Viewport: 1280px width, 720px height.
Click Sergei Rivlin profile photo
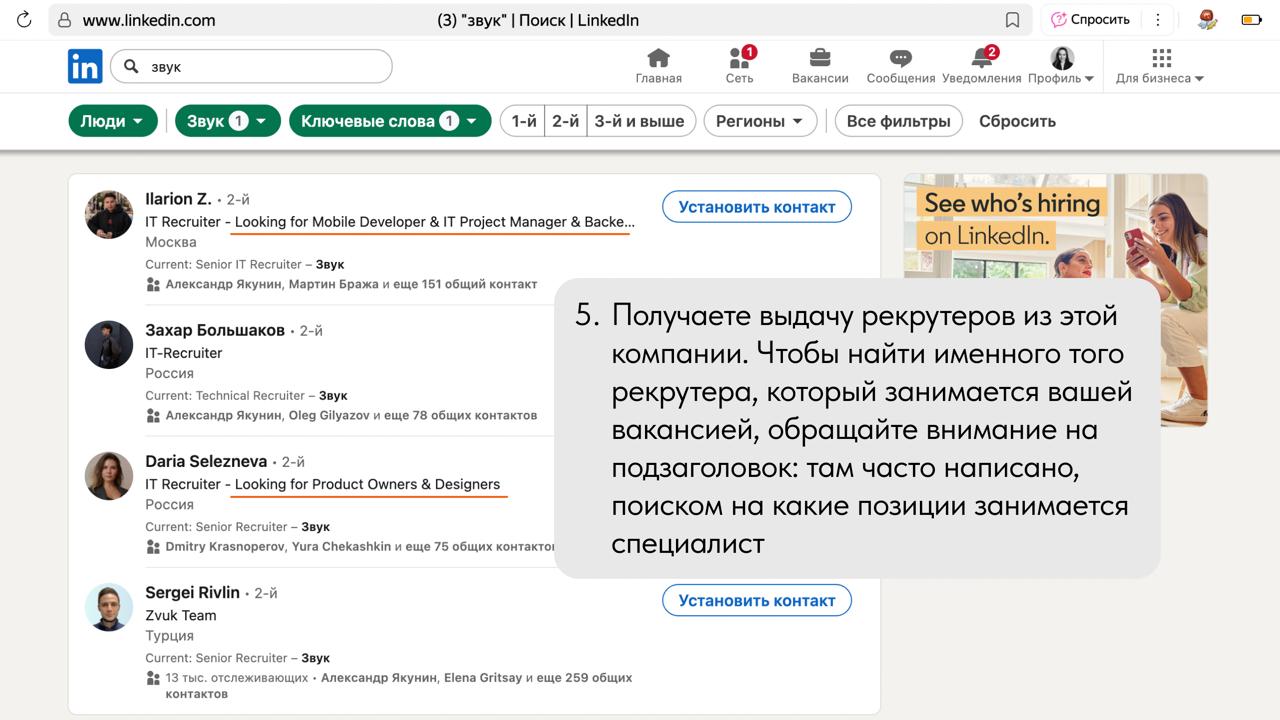click(109, 607)
